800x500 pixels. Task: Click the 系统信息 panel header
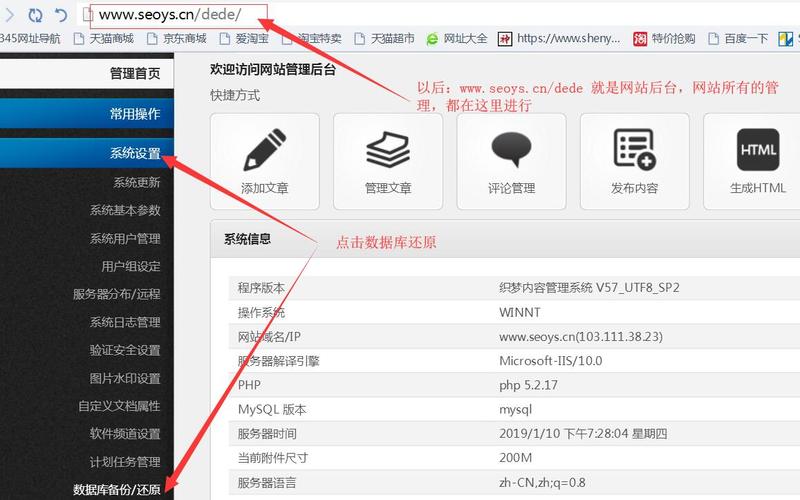(x=505, y=239)
